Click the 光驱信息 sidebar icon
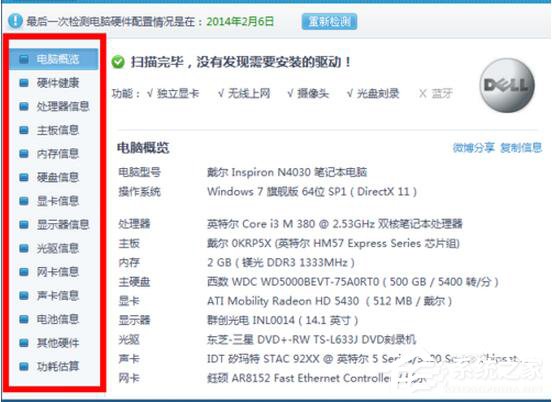The width and height of the screenshot is (552, 402). [x=24, y=249]
